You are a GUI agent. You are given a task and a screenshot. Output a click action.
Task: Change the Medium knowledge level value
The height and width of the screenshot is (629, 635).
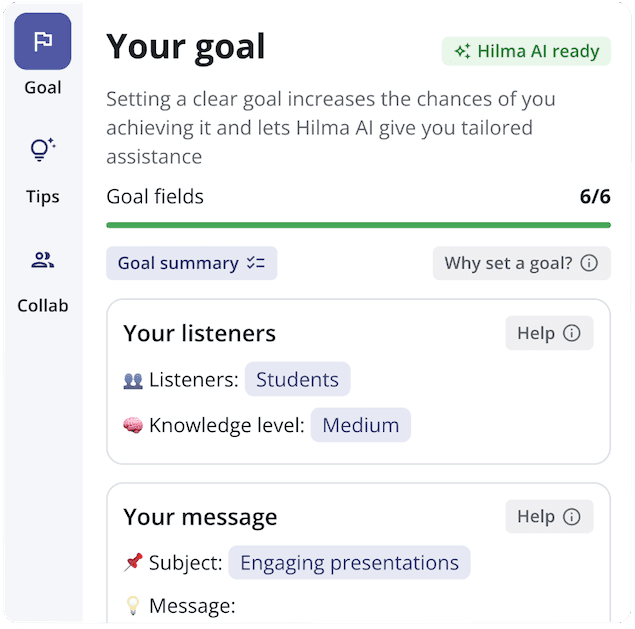pyautogui.click(x=360, y=426)
